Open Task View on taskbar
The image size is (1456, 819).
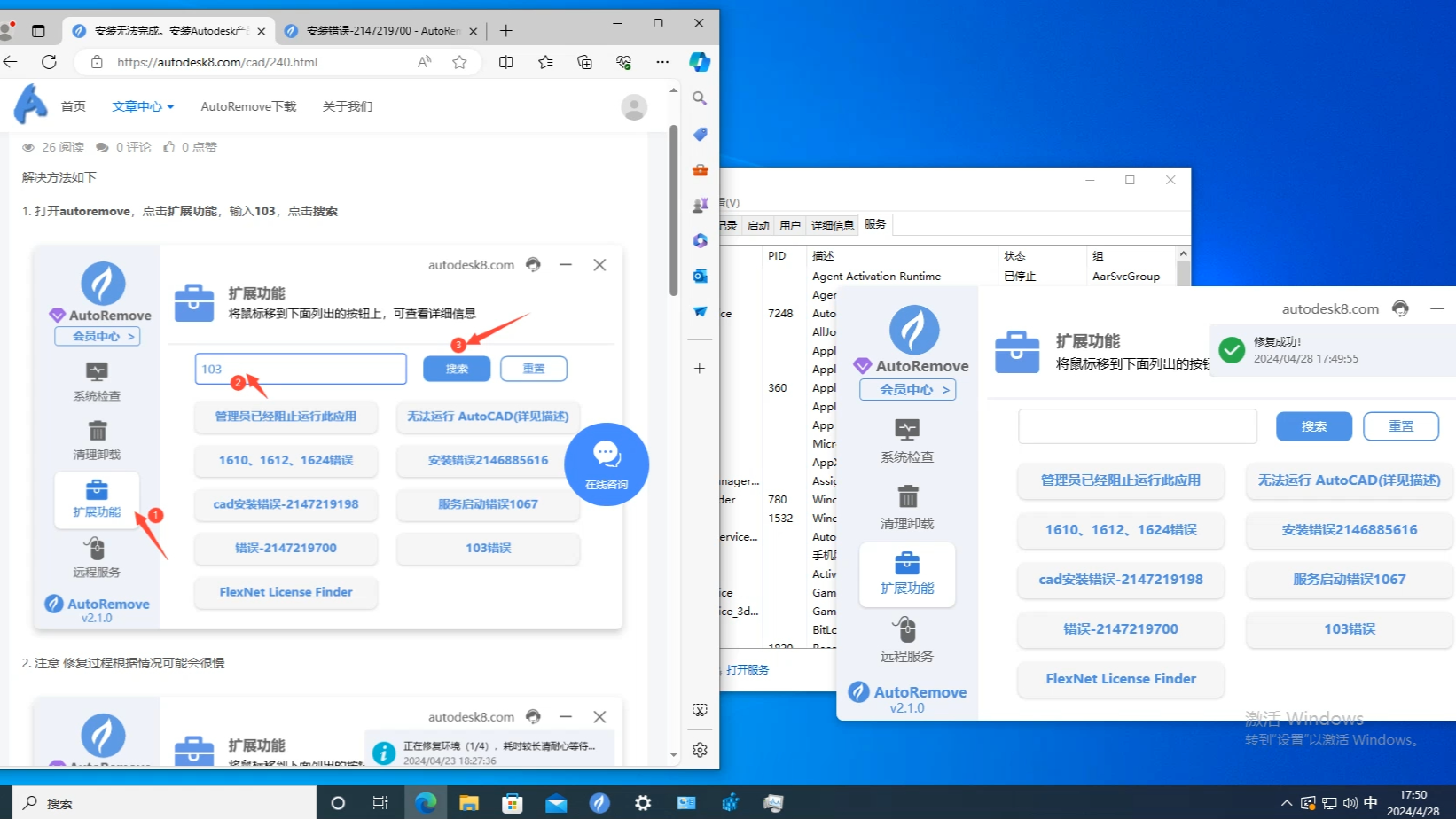tap(380, 803)
